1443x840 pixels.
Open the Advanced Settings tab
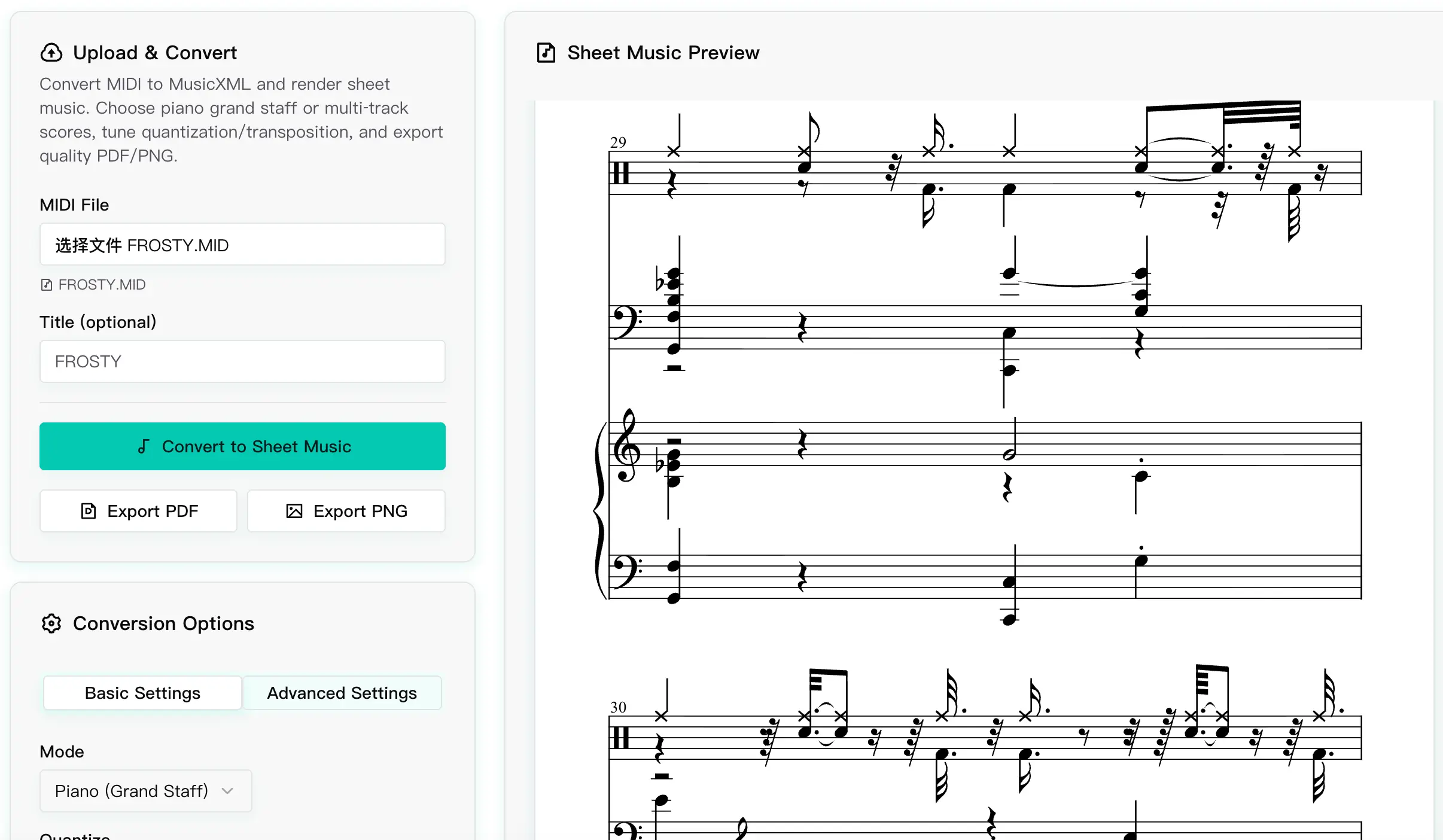coord(342,693)
